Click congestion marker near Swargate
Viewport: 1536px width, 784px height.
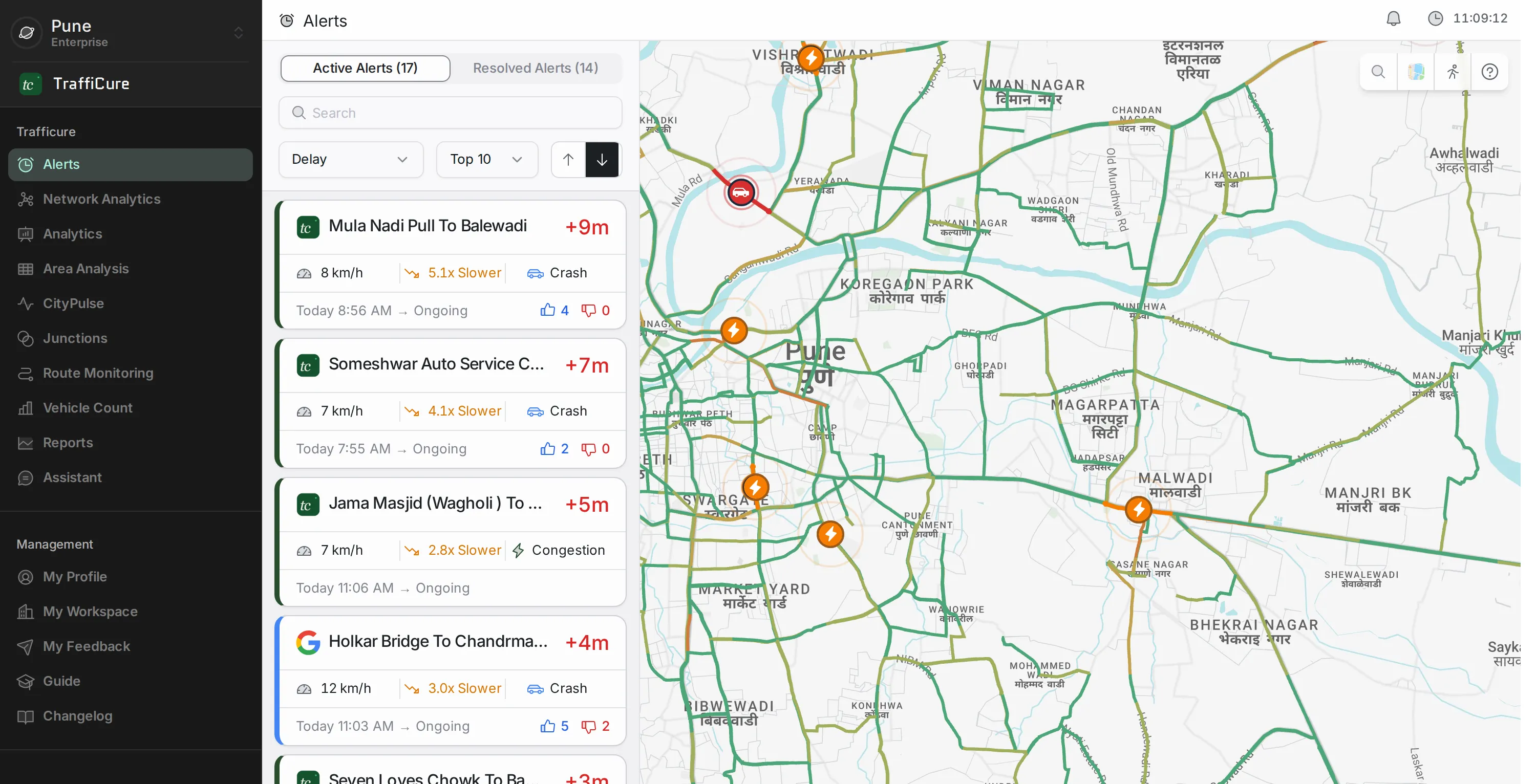tap(755, 488)
